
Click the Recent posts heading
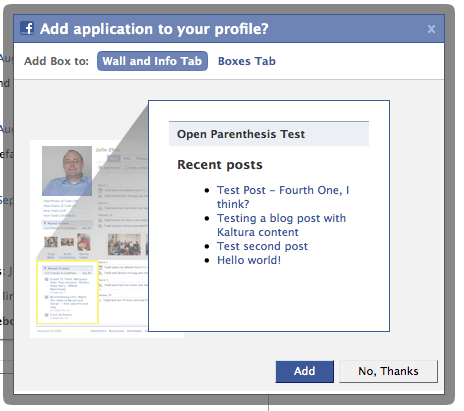(220, 165)
